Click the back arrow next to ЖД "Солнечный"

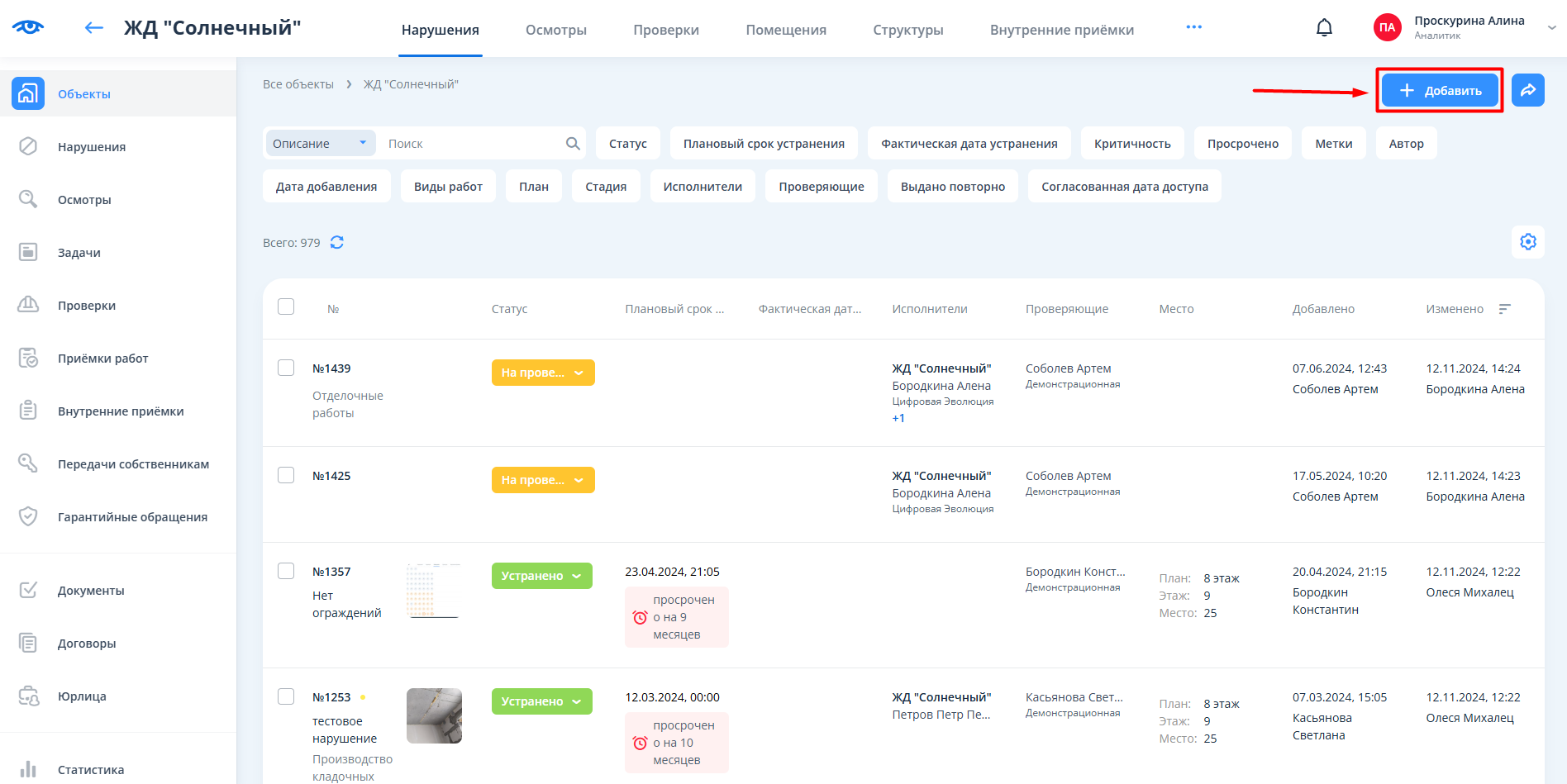(94, 28)
